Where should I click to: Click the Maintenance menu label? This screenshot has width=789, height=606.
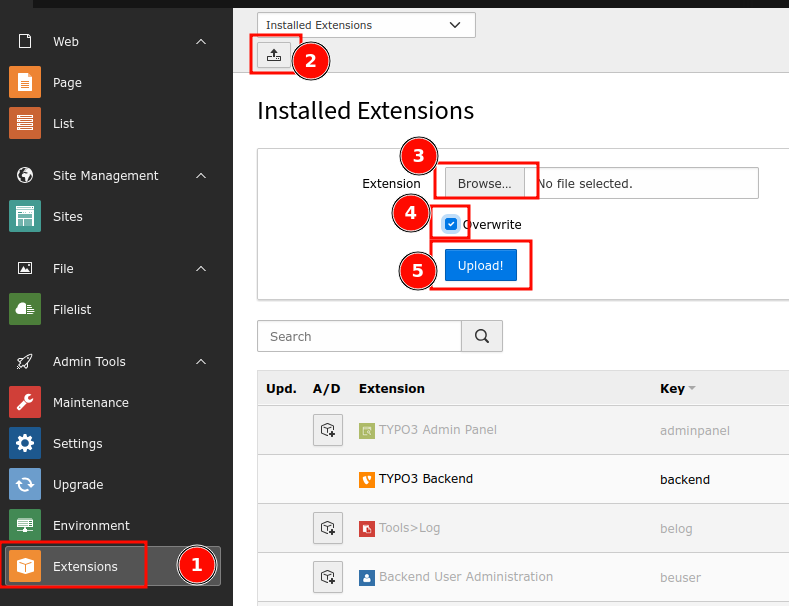tap(91, 403)
